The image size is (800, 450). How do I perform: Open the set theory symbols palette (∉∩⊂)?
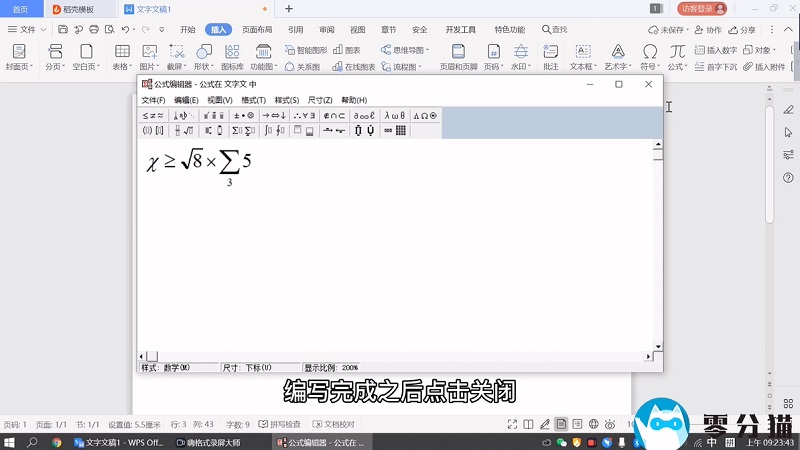334,115
